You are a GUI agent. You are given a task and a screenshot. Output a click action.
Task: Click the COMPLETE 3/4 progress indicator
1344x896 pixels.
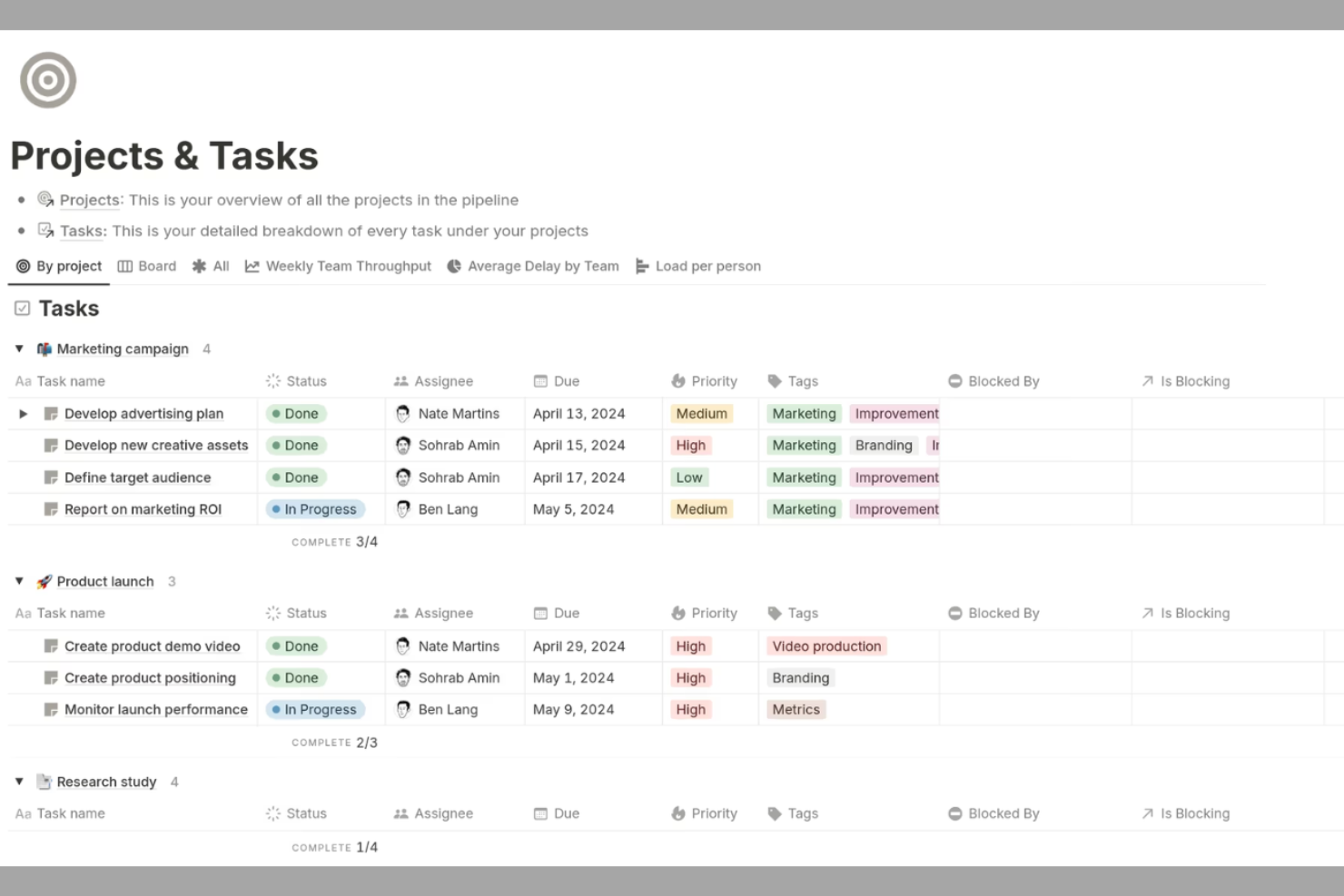(x=335, y=541)
